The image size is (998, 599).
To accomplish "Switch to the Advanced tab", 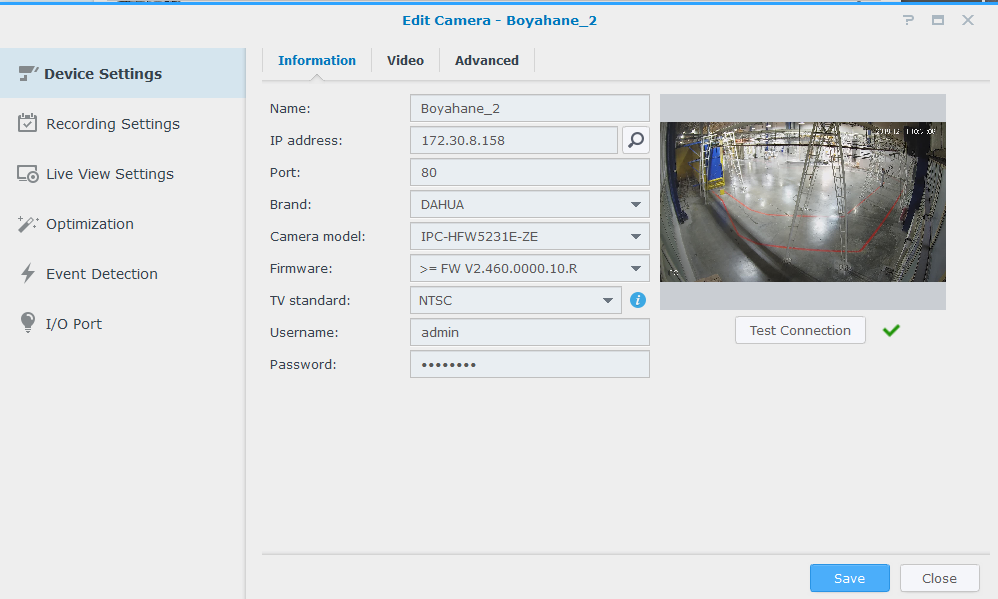I will tap(487, 61).
